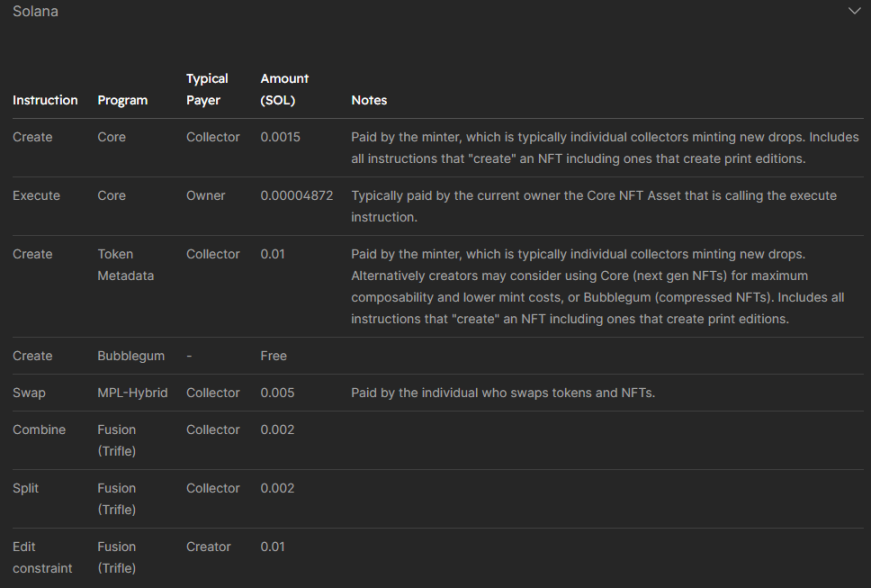Screen dimensions: 871x588
Task: Collapse the Solana section chevron
Action: pyautogui.click(x=853, y=11)
